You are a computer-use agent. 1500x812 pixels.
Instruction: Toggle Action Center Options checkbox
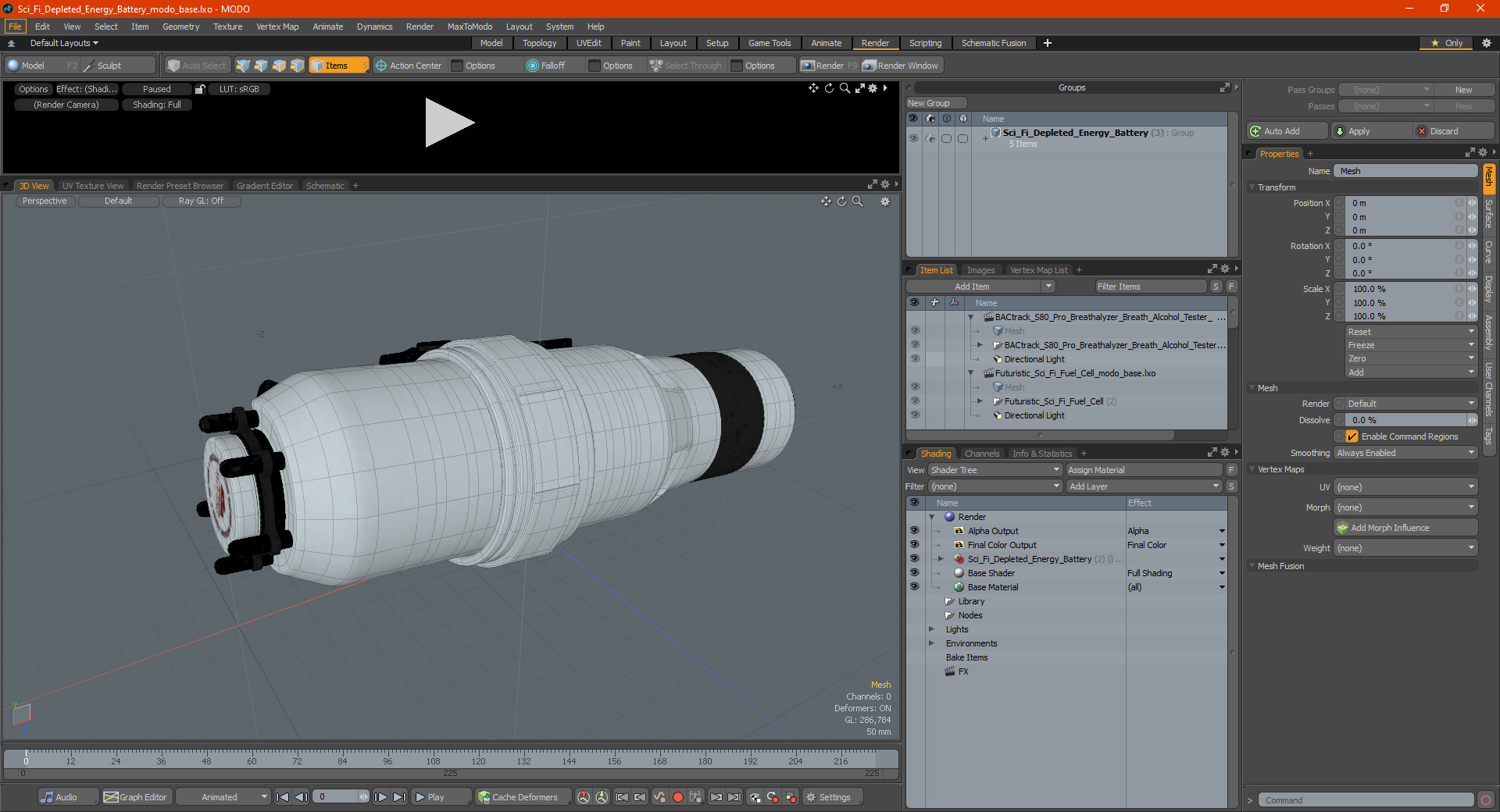coord(458,66)
